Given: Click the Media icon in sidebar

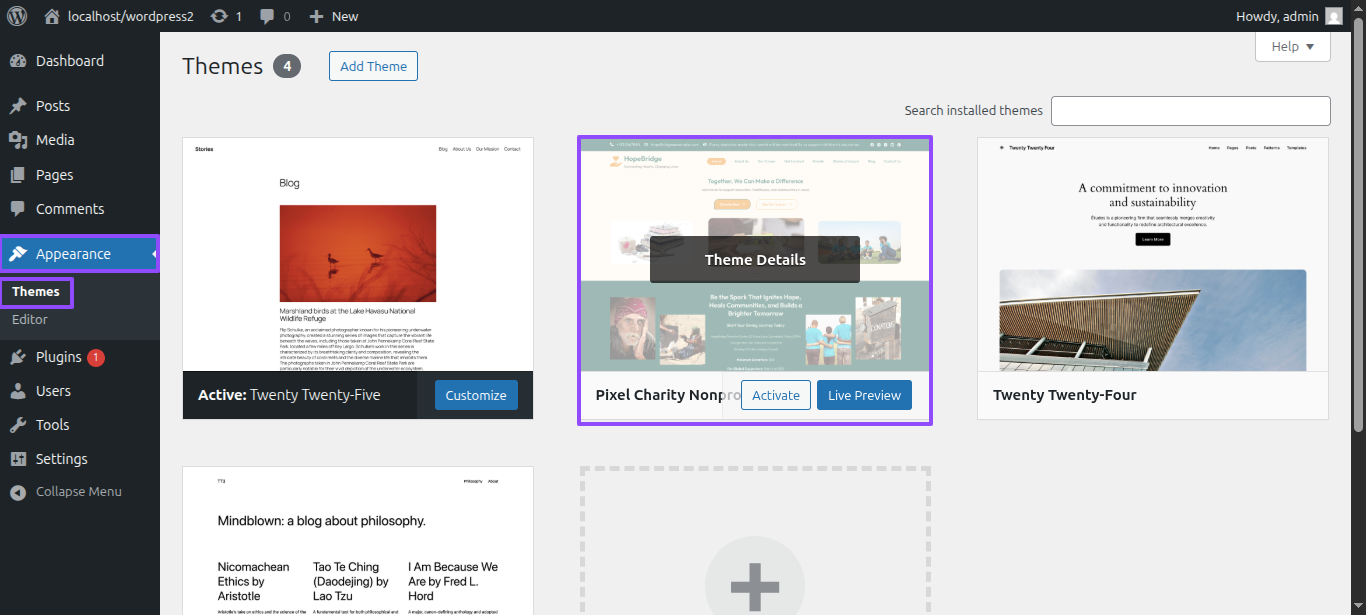Looking at the screenshot, I should tap(18, 140).
